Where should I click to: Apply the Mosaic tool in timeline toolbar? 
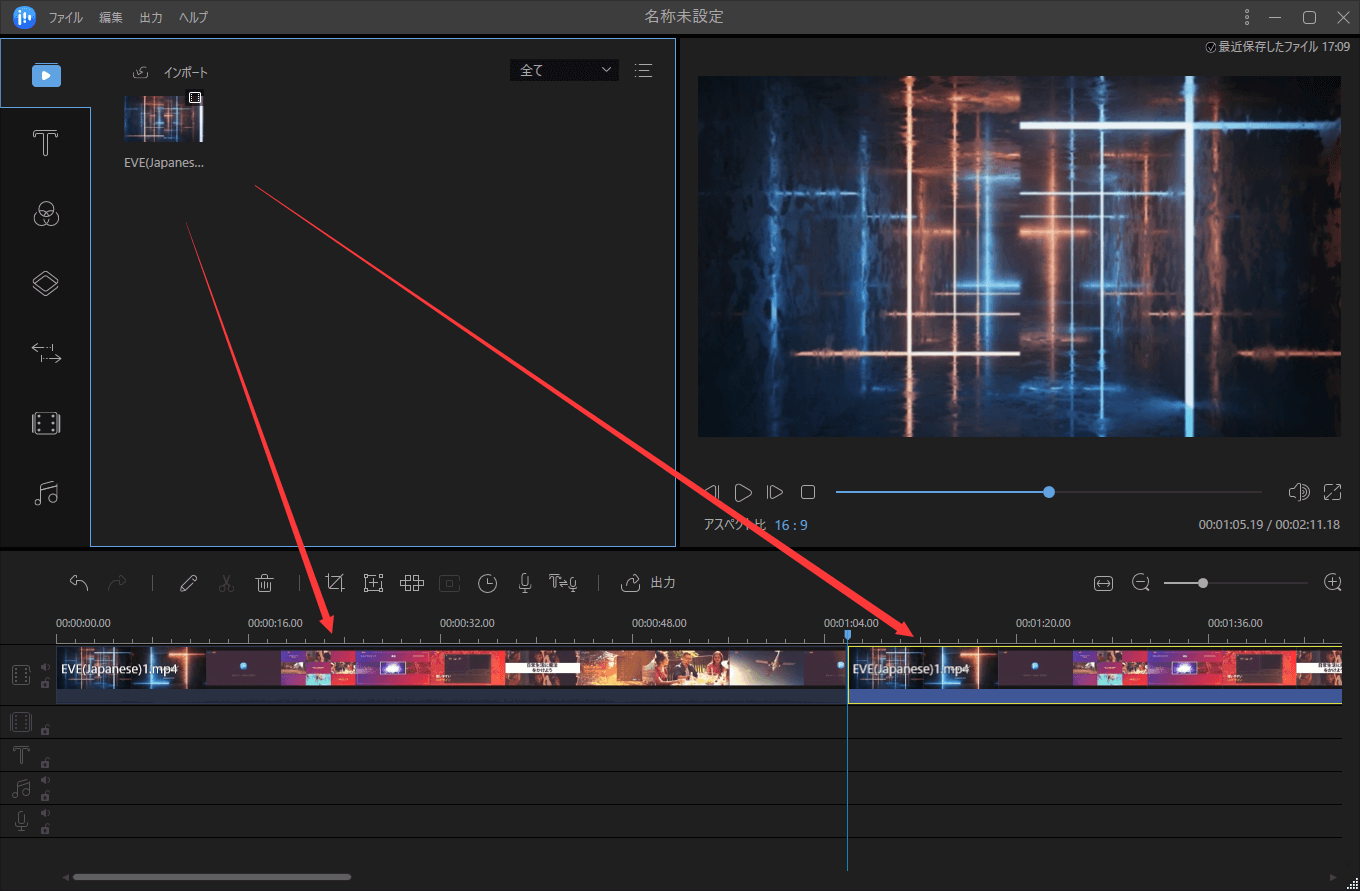[x=412, y=583]
